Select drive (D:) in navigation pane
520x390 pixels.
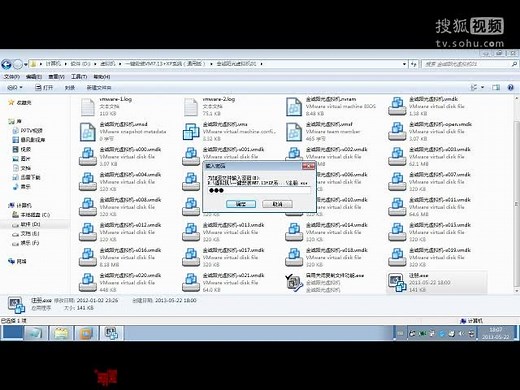26,224
